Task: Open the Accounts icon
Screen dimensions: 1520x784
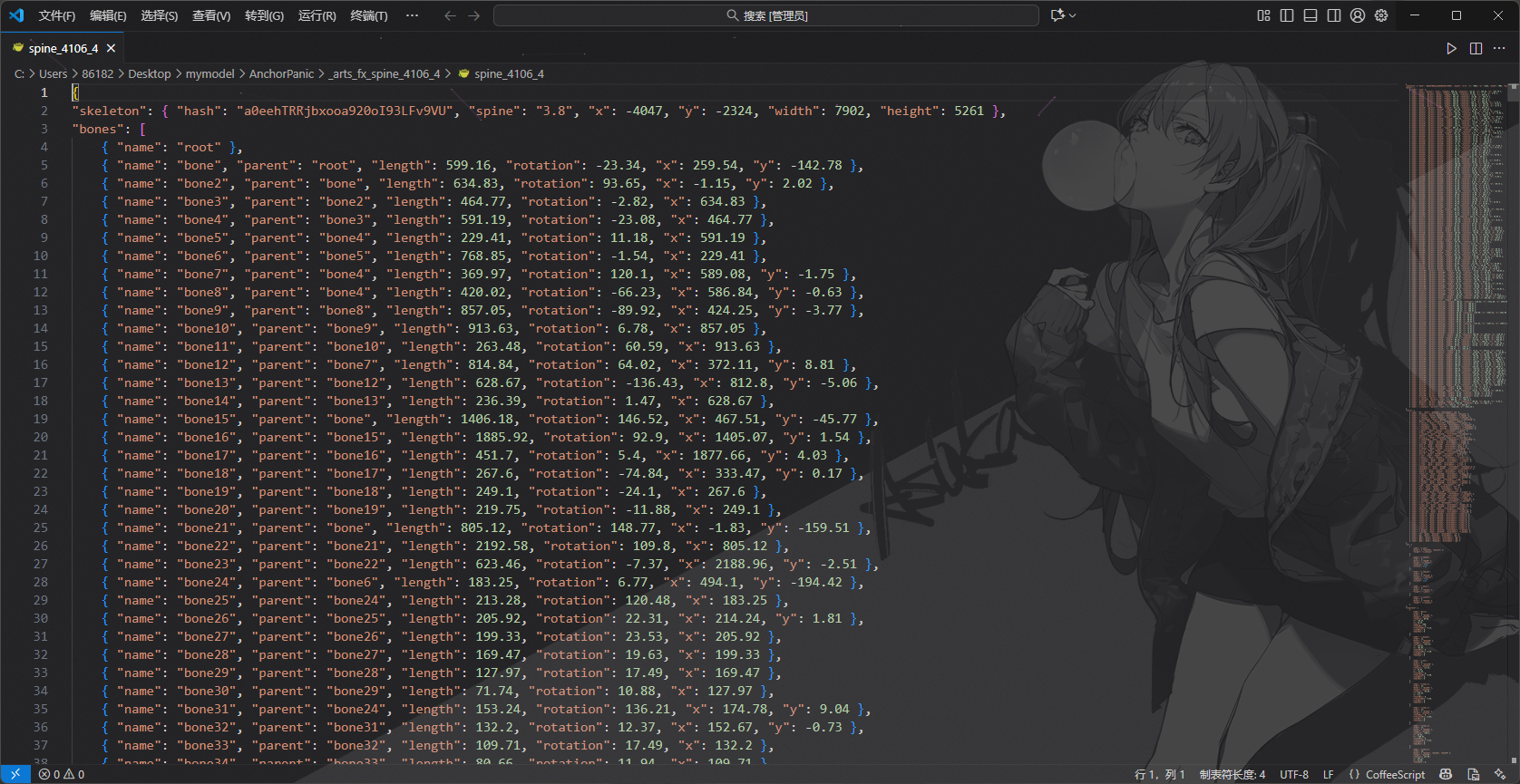Action: click(1358, 15)
